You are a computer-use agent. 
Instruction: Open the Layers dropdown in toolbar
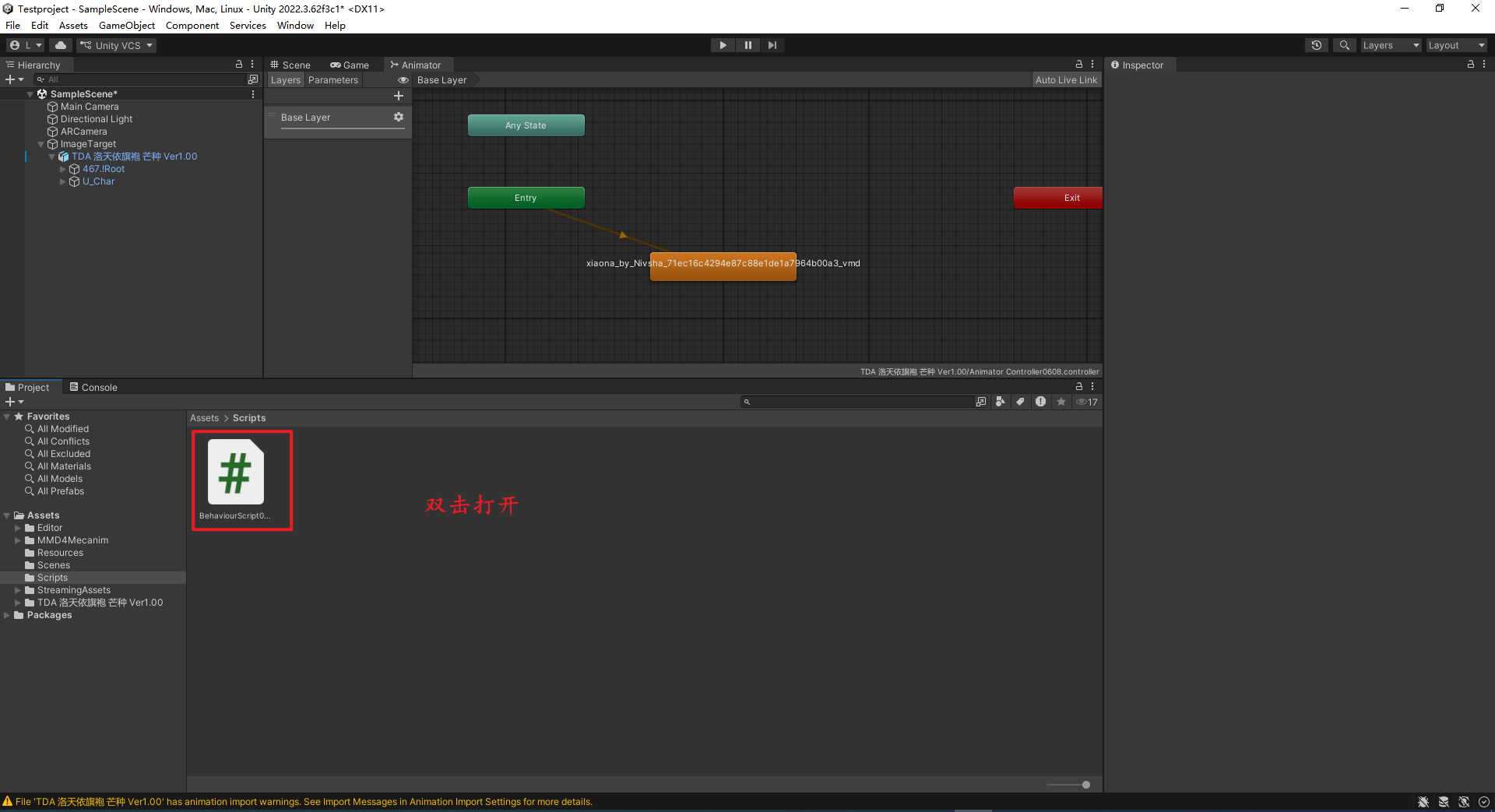click(x=1391, y=45)
